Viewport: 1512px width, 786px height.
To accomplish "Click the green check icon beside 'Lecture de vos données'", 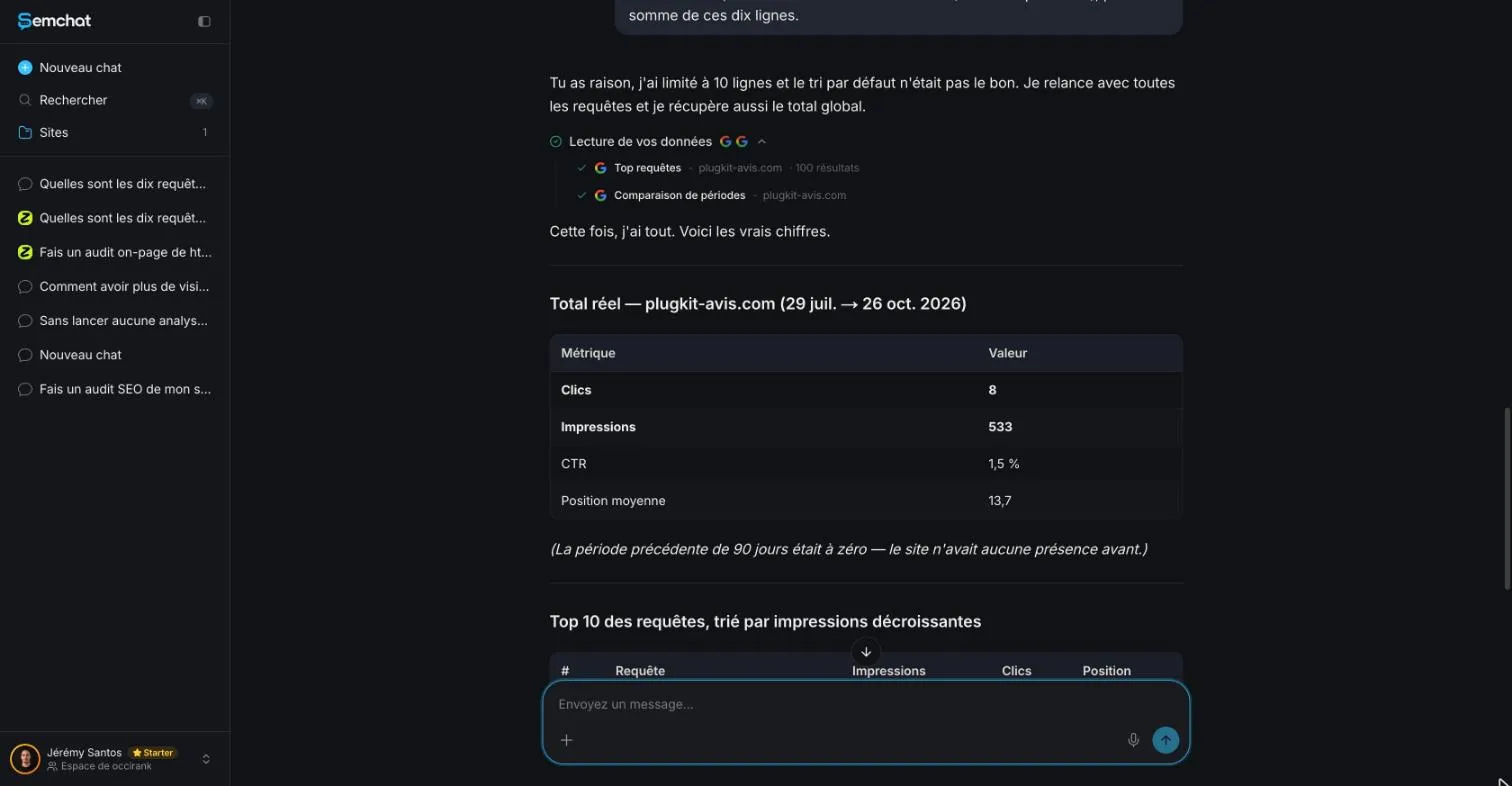I will point(556,142).
